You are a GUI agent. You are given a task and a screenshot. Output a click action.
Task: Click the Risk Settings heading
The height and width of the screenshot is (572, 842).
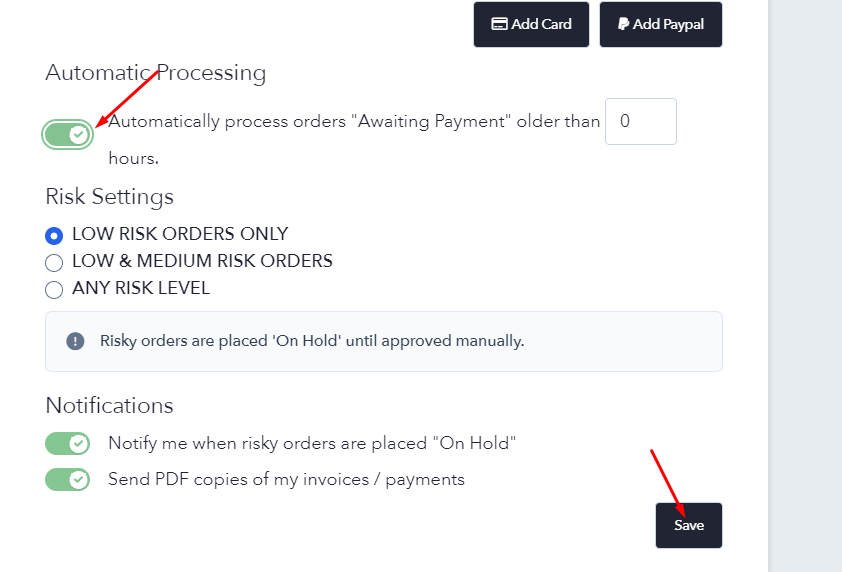[x=110, y=197]
